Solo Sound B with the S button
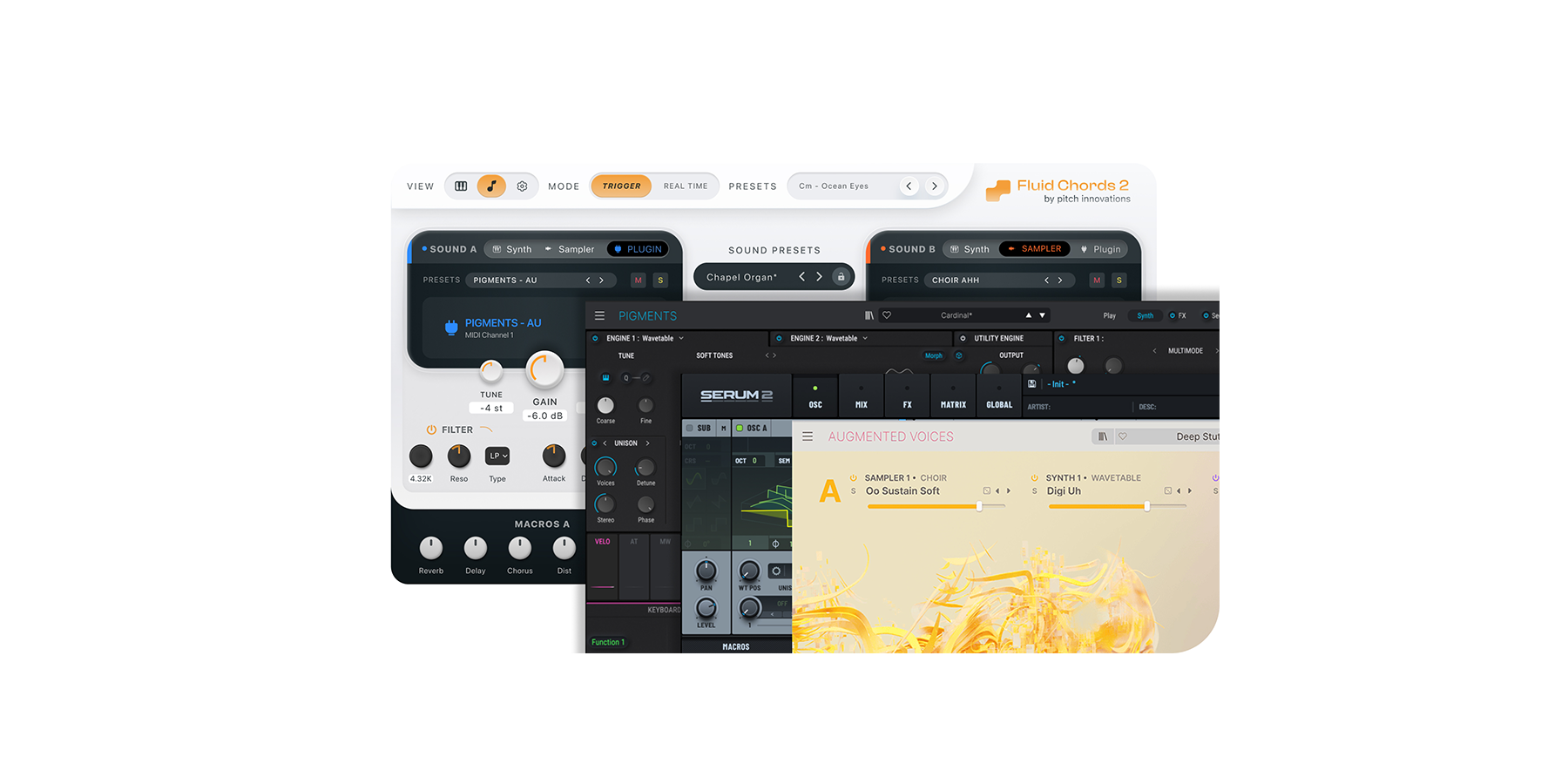This screenshot has height=784, width=1568. (1119, 280)
